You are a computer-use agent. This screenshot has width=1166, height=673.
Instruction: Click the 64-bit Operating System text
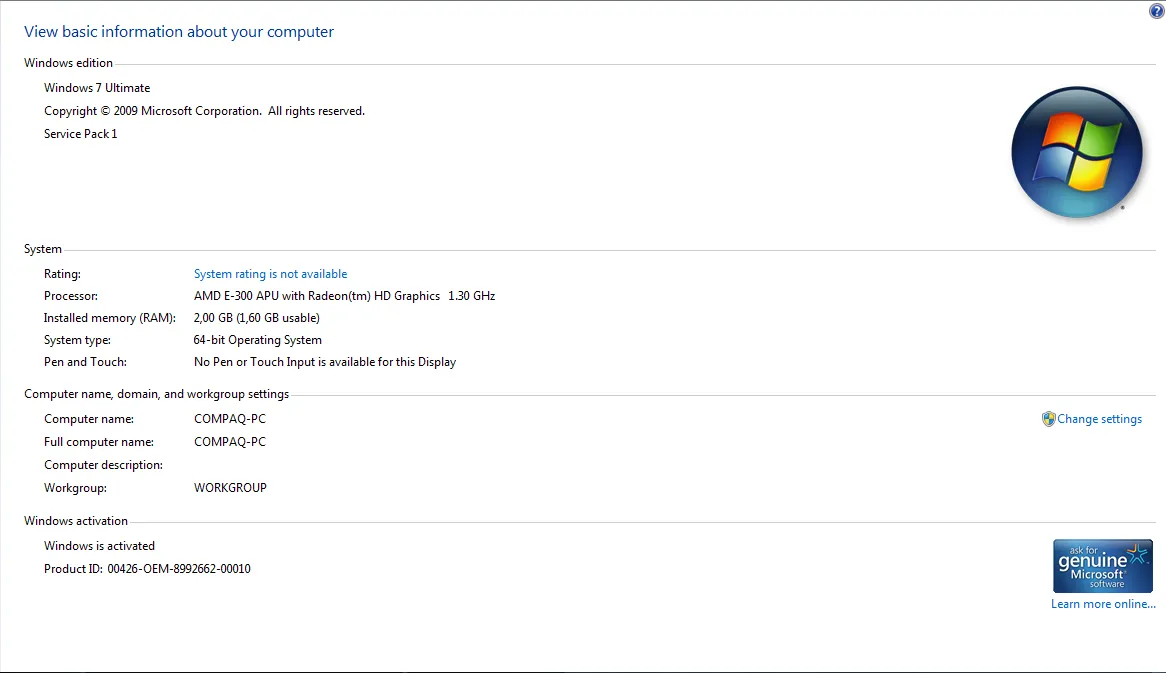258,340
